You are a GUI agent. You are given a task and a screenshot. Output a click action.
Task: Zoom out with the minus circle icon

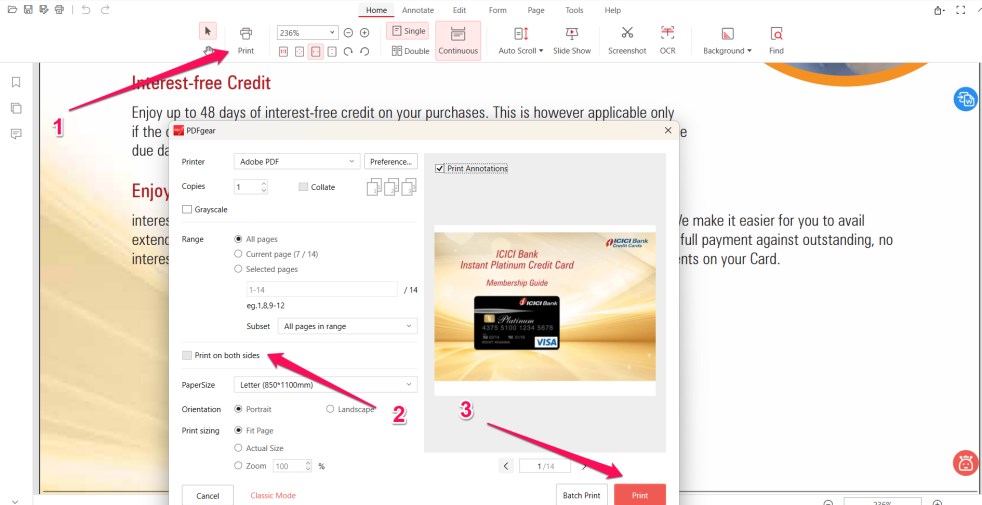(x=348, y=33)
